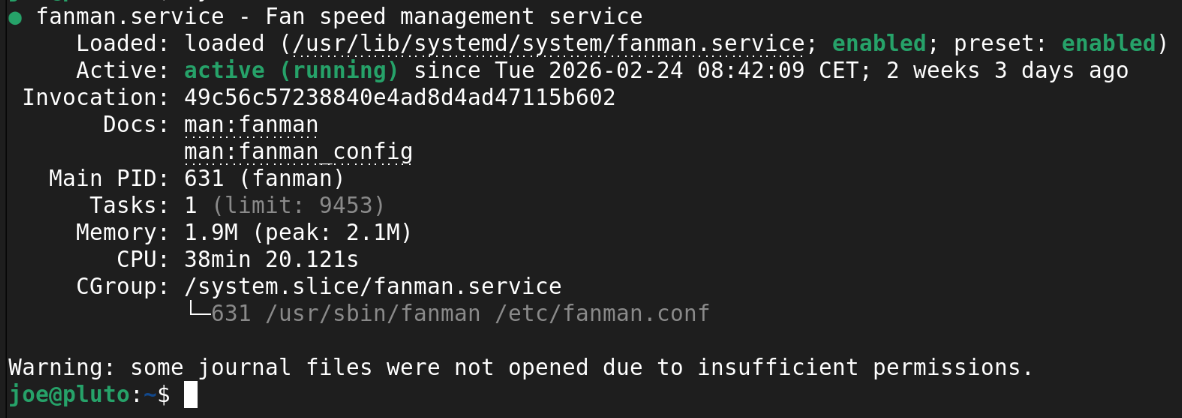
Task: Click the tree branch glyph before PID 631
Action: click(x=197, y=314)
